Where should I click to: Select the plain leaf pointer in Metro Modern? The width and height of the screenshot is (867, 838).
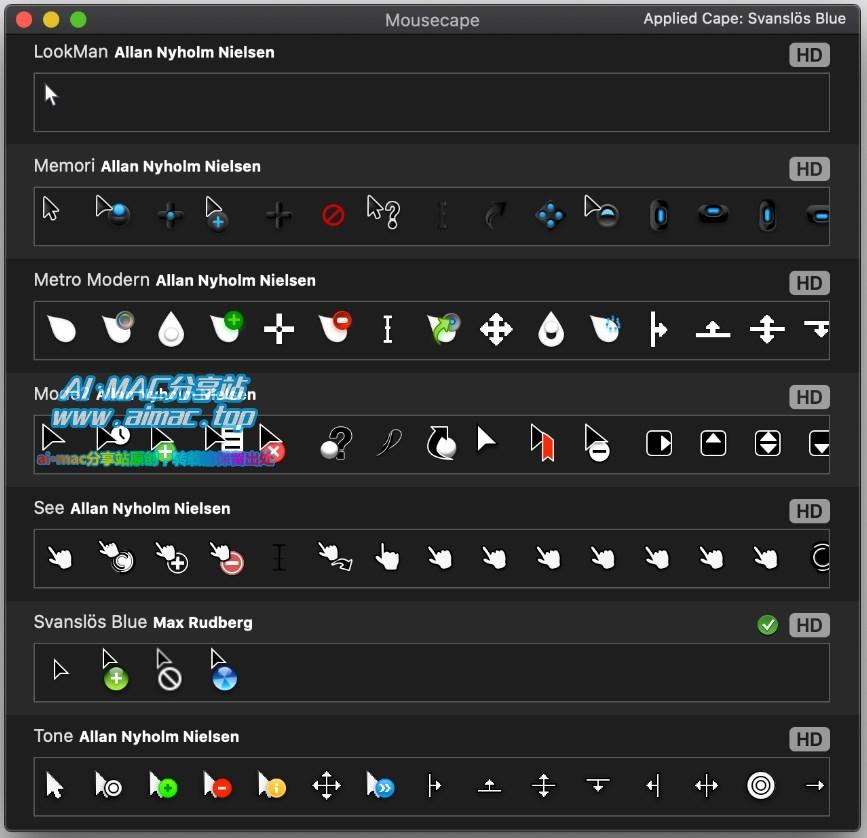coord(61,329)
